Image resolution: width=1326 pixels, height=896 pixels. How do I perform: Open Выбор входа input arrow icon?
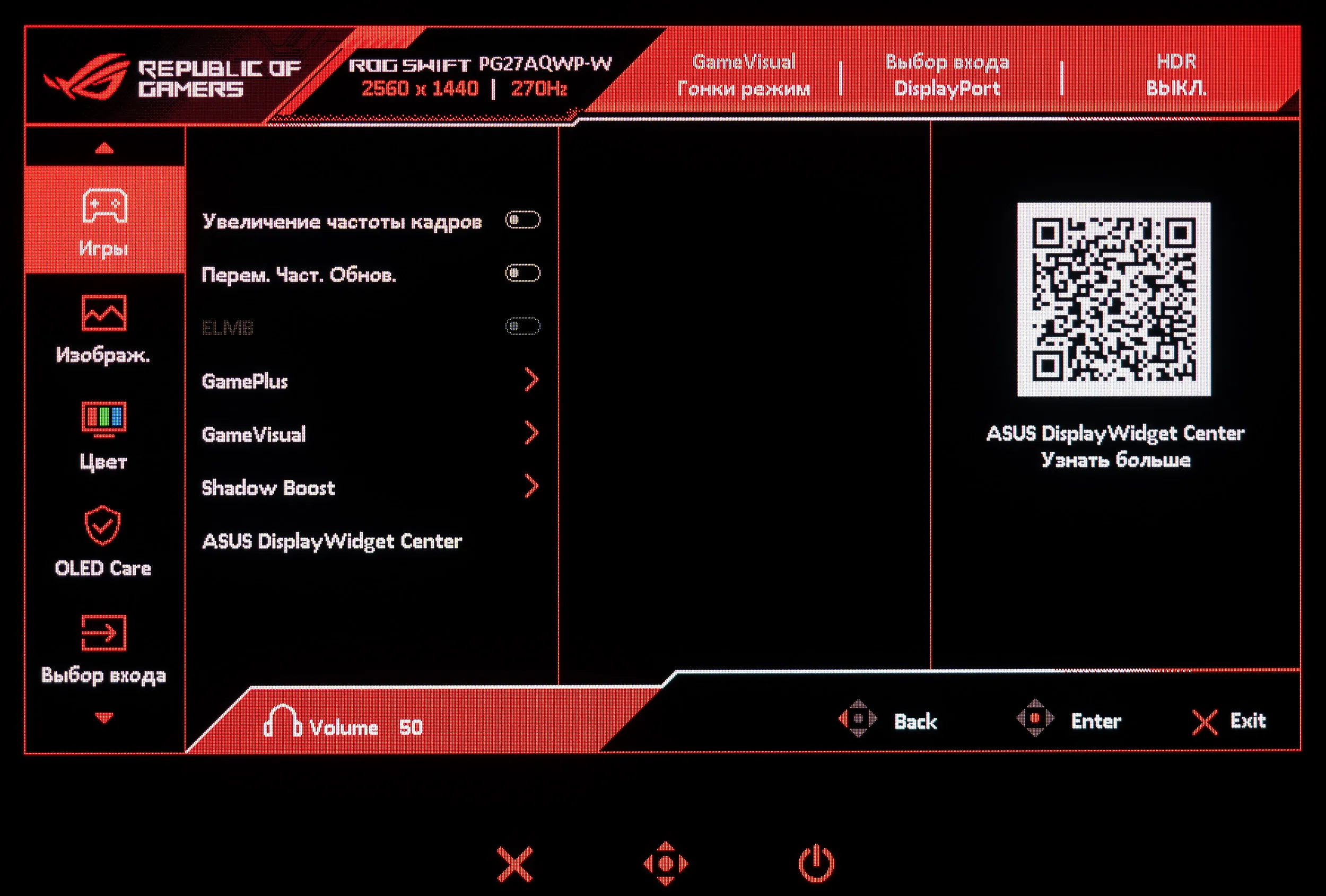(x=104, y=632)
